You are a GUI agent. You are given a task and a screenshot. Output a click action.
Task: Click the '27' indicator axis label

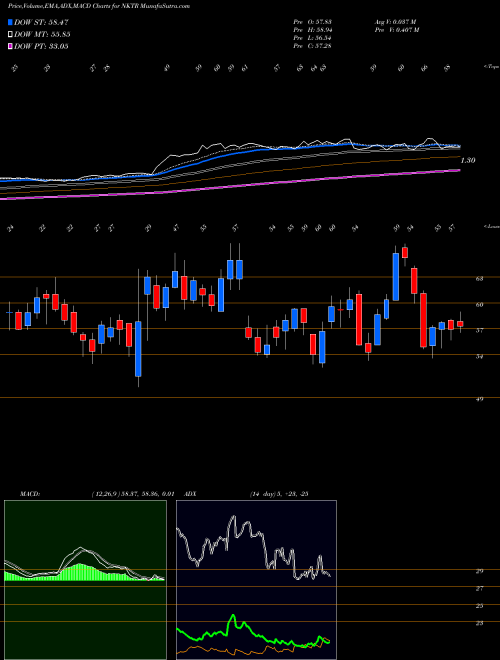click(479, 588)
